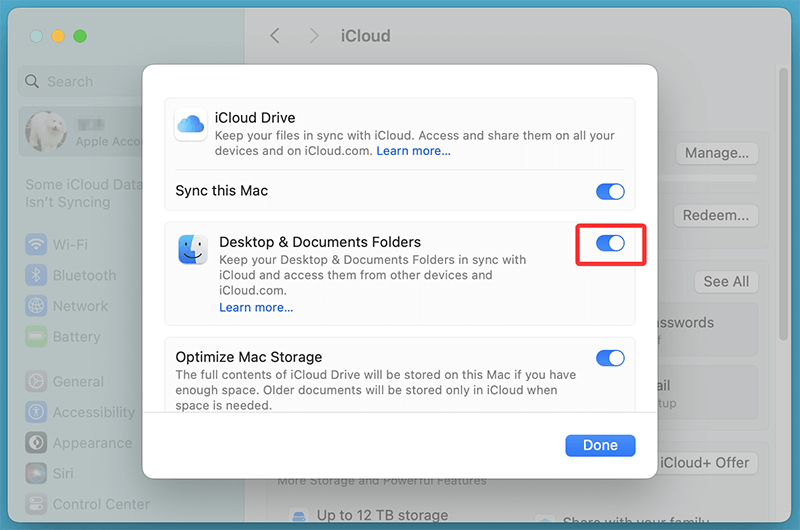Click the Up to 12 TB storage icon
800x530 pixels.
[x=298, y=516]
